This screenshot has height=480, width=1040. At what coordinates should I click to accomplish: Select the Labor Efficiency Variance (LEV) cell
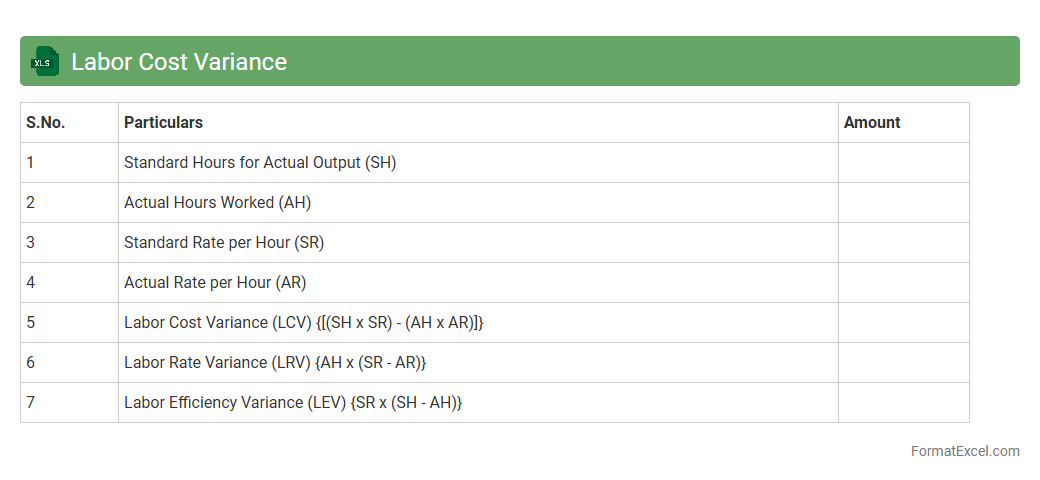click(293, 402)
